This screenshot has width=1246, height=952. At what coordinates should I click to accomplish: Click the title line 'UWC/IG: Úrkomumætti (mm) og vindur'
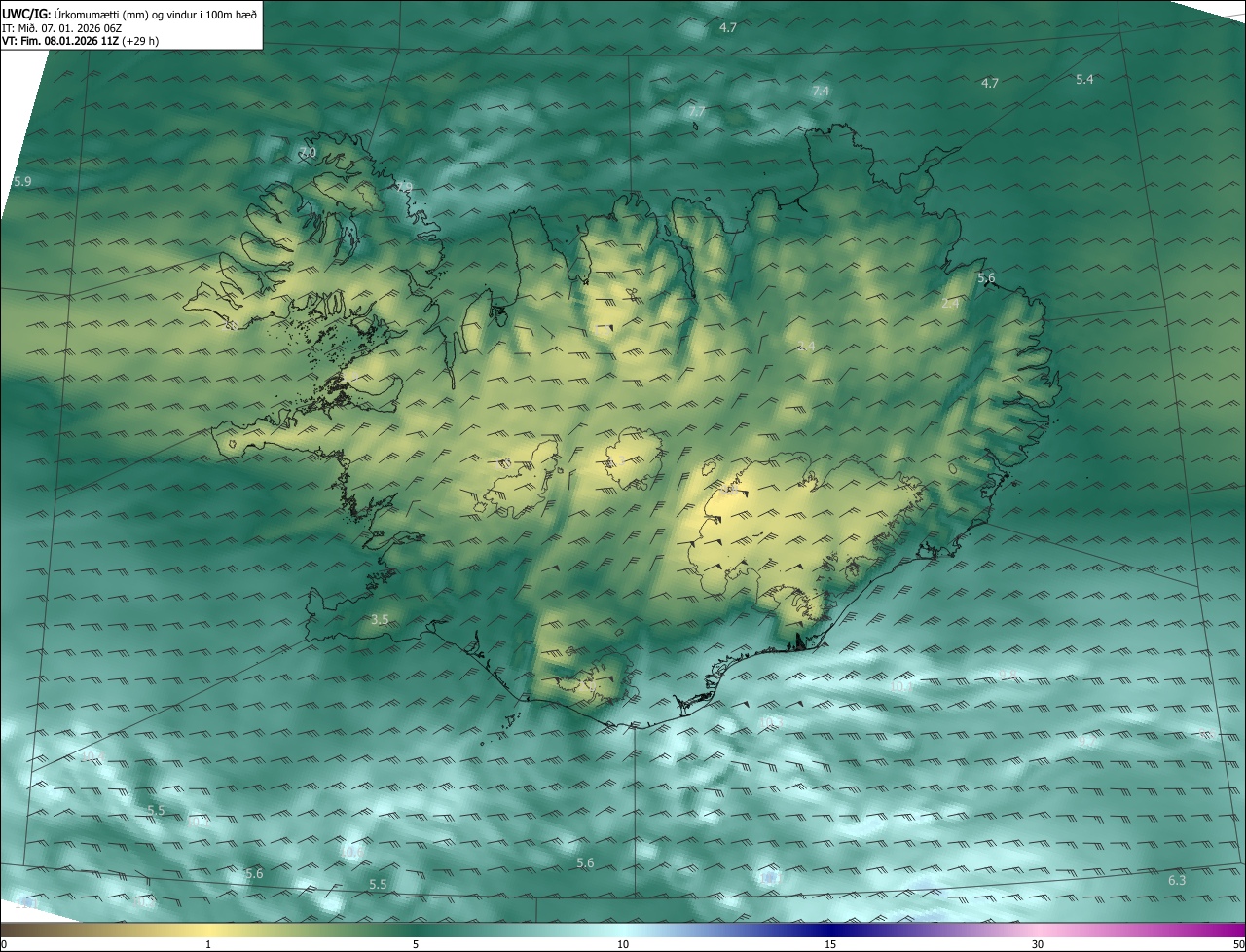[x=130, y=14]
